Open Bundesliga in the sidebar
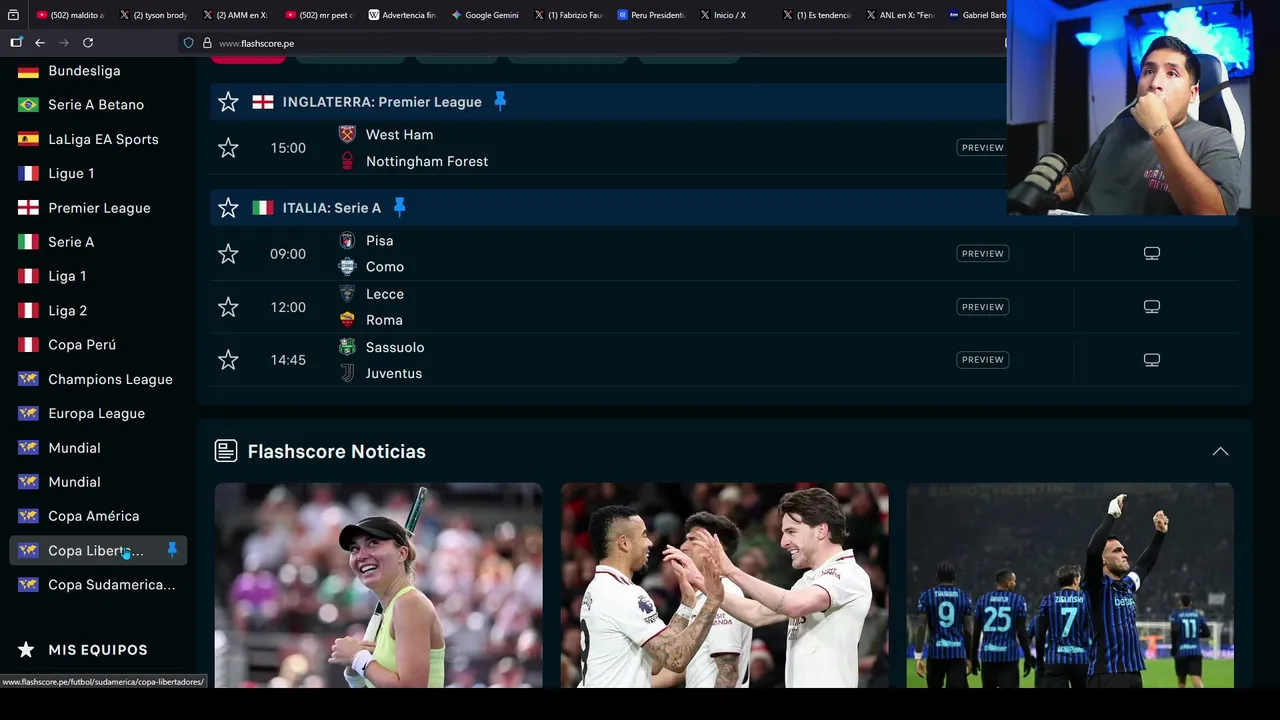 (84, 71)
